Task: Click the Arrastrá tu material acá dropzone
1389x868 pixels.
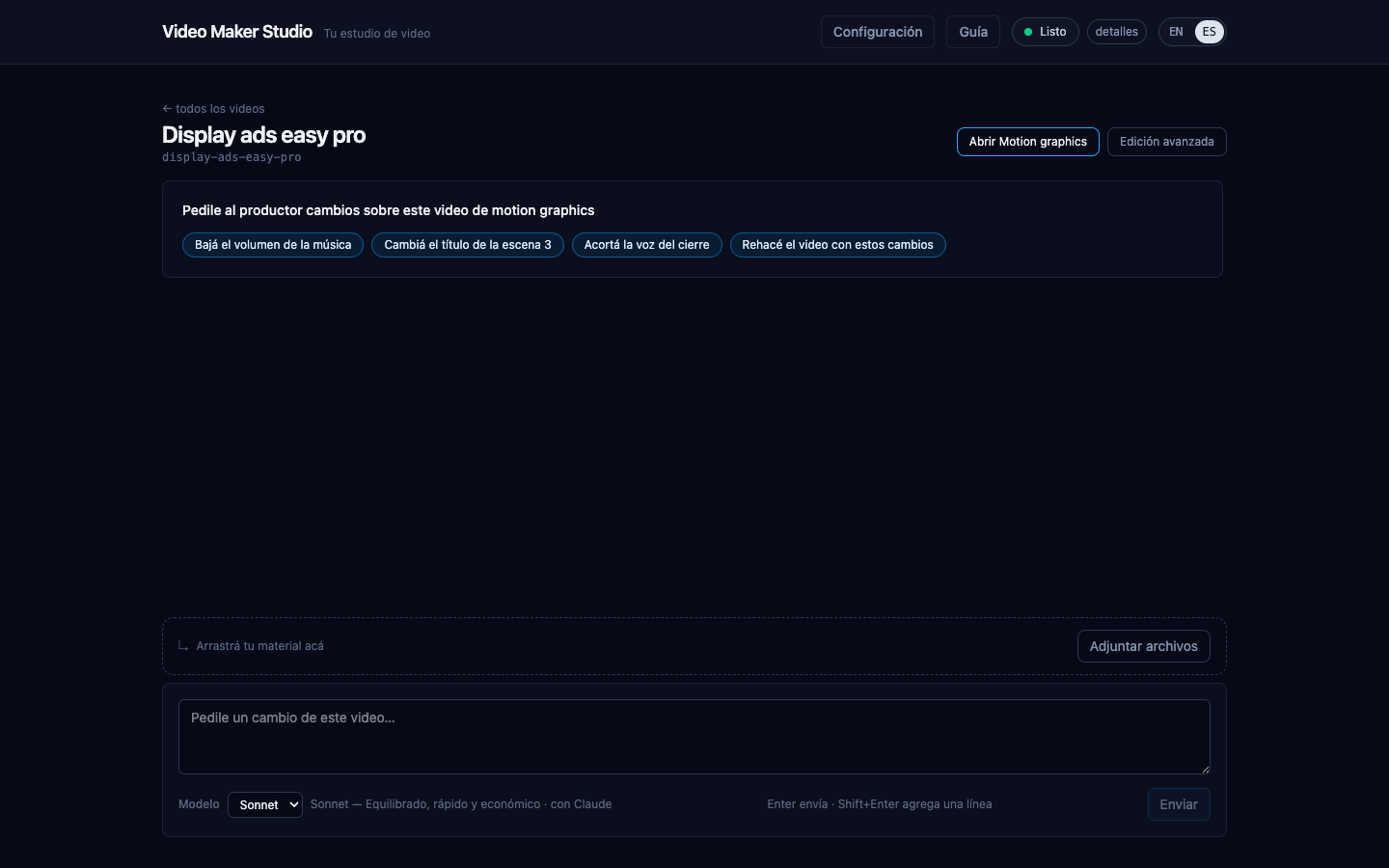Action: click(x=694, y=646)
